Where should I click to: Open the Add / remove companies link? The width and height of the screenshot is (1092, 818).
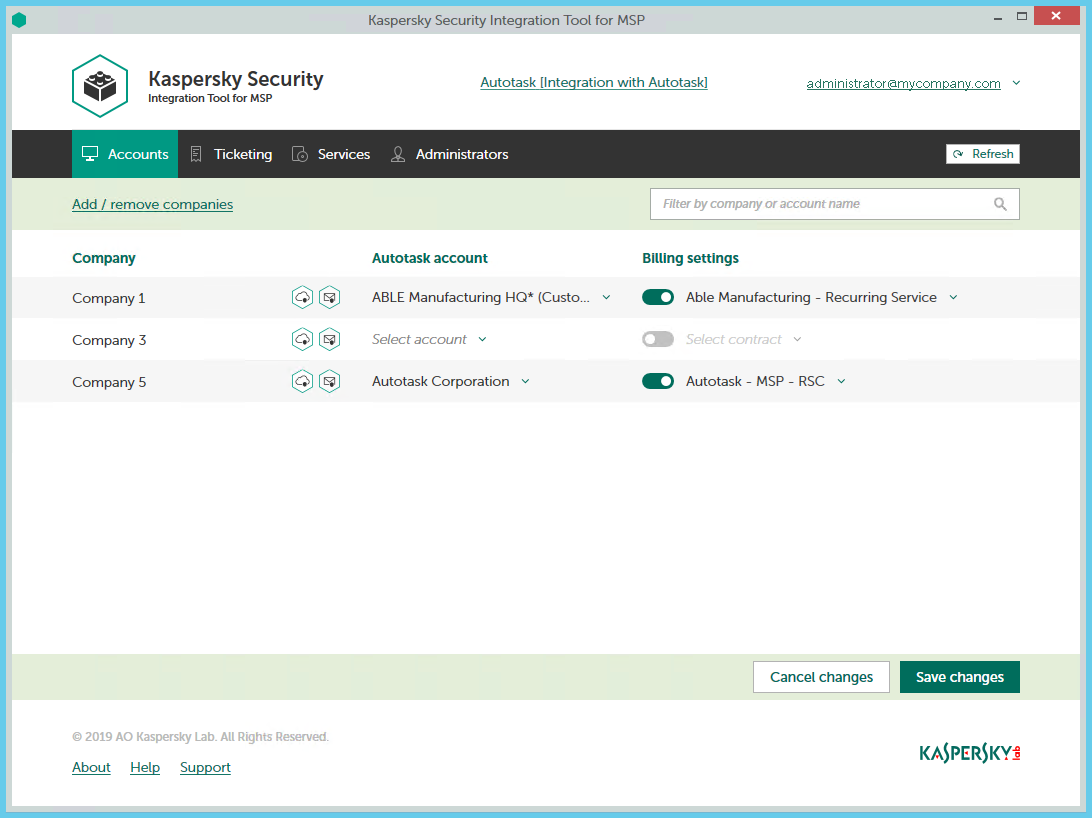pos(152,204)
